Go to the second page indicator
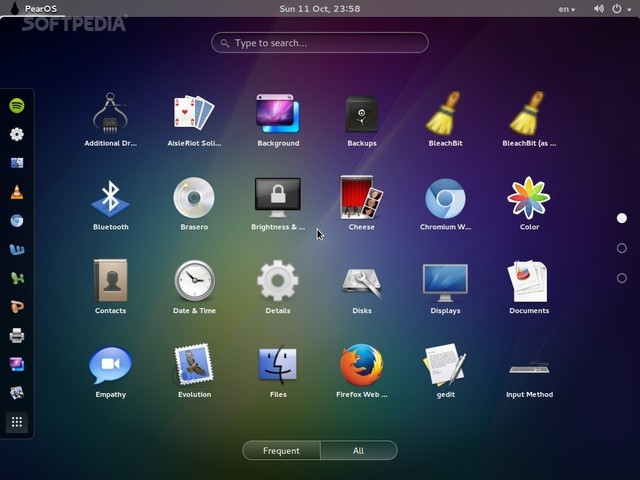Viewport: 640px width, 480px height. [x=622, y=248]
